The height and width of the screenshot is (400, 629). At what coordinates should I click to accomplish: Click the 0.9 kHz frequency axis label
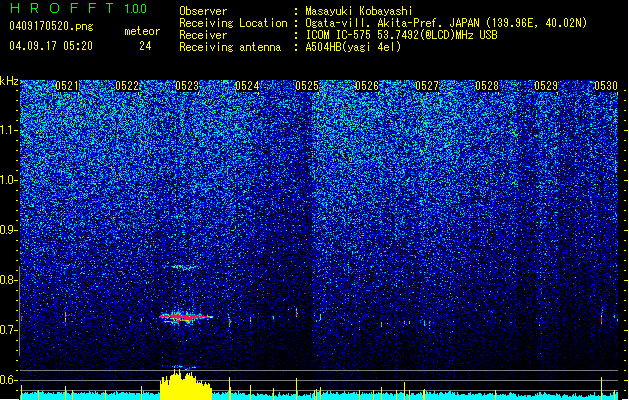pyautogui.click(x=9, y=230)
